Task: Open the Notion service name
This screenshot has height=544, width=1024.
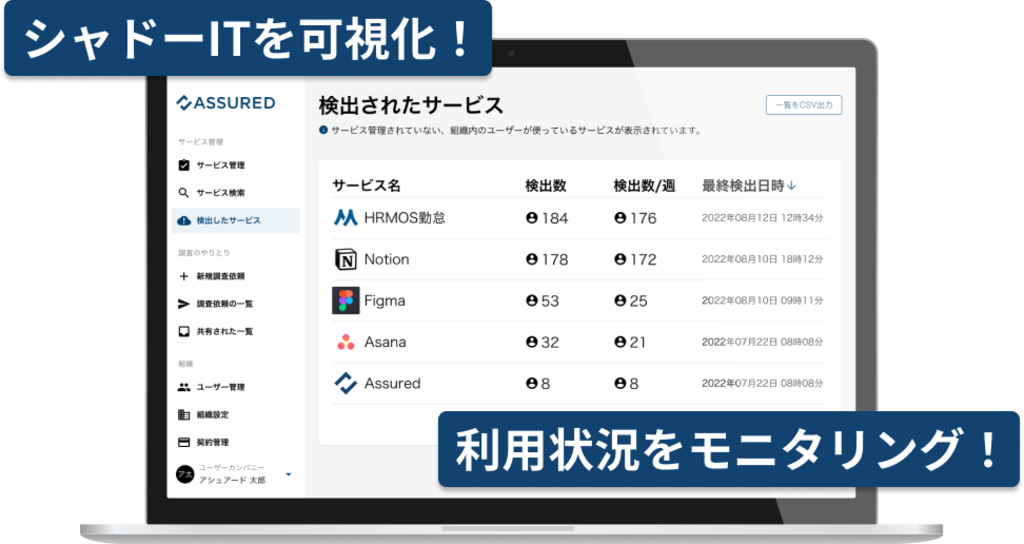Action: click(x=387, y=259)
